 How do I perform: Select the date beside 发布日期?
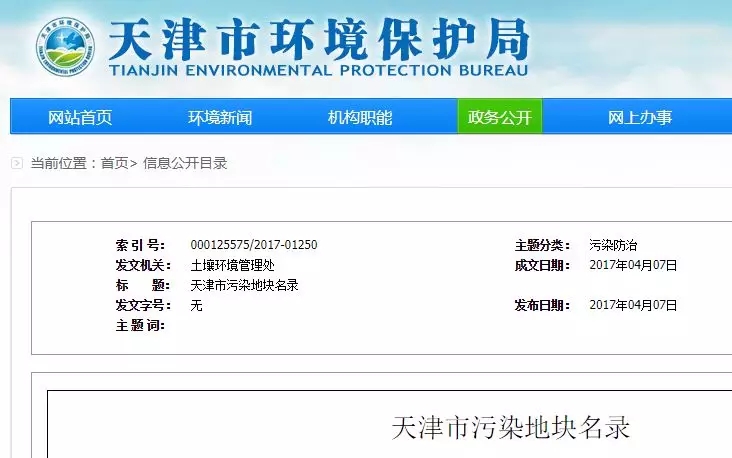coord(633,305)
